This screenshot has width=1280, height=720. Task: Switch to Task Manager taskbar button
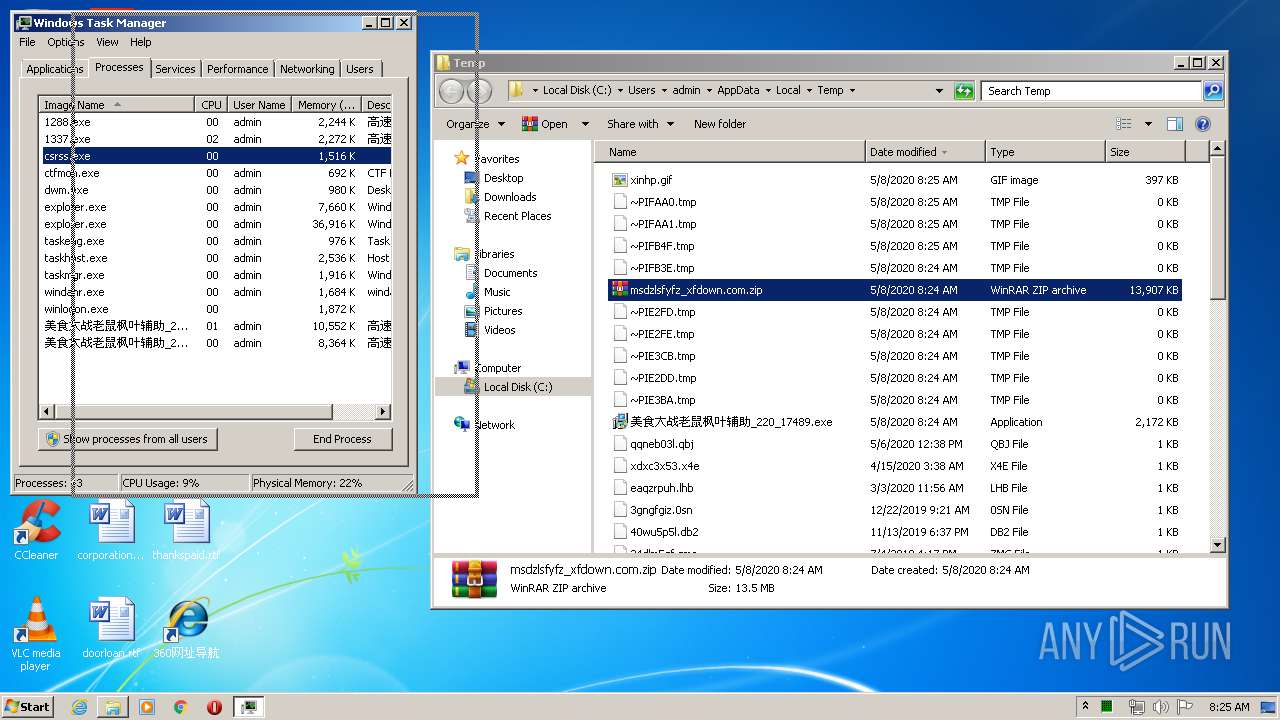coord(248,707)
